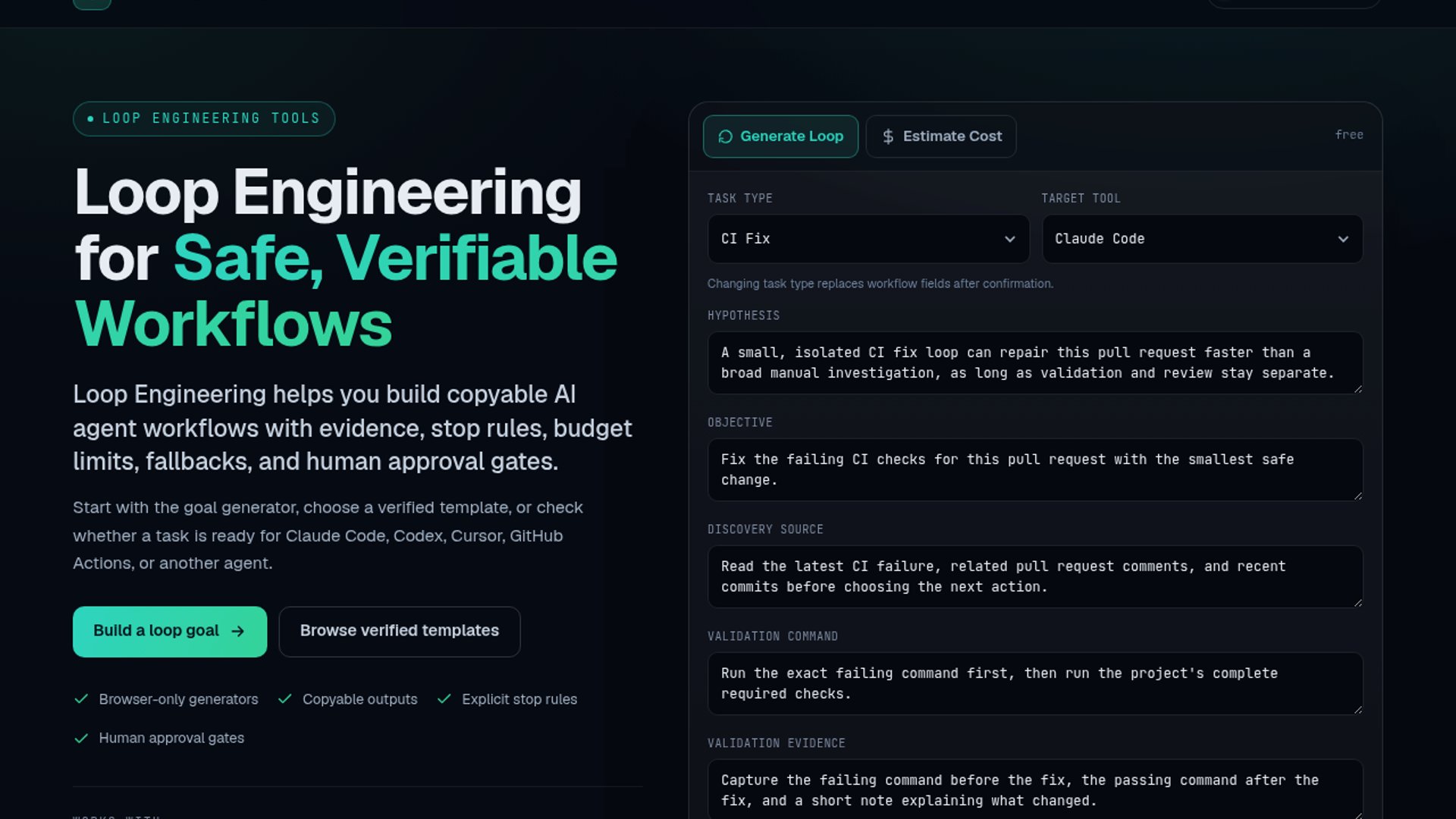
Task: Click the Loop Engineering Tools badge
Action: [204, 119]
